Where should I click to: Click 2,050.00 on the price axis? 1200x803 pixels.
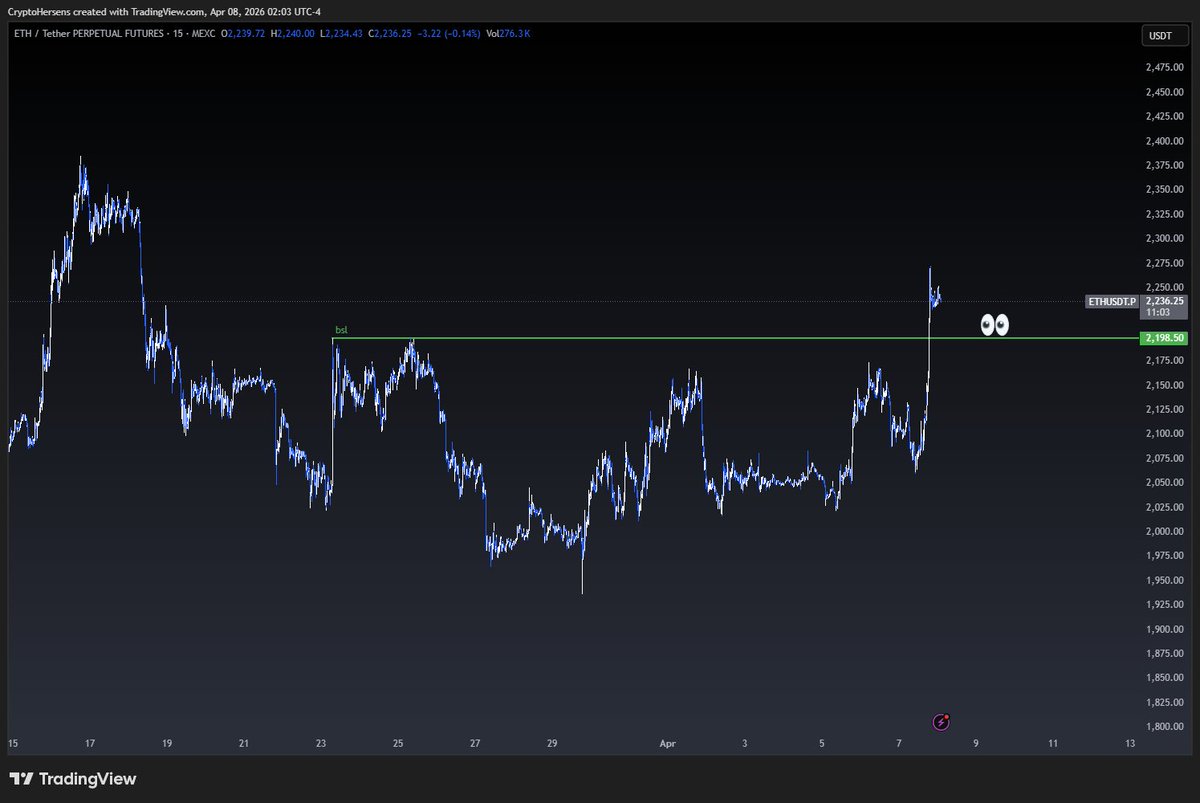click(1164, 482)
